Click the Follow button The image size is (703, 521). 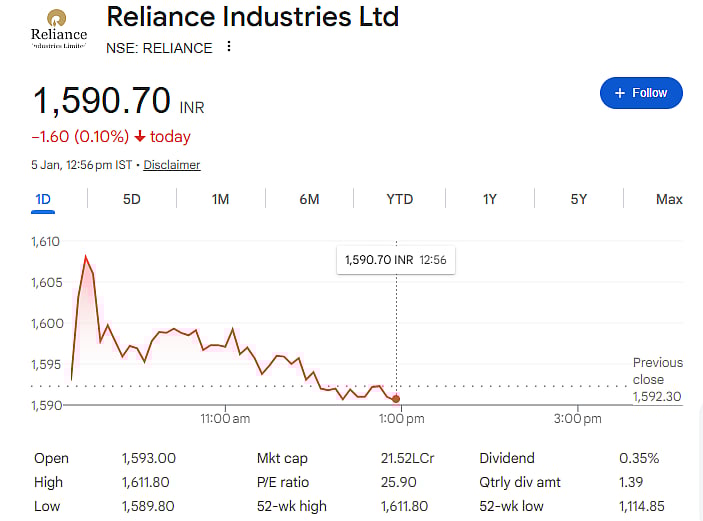(641, 93)
